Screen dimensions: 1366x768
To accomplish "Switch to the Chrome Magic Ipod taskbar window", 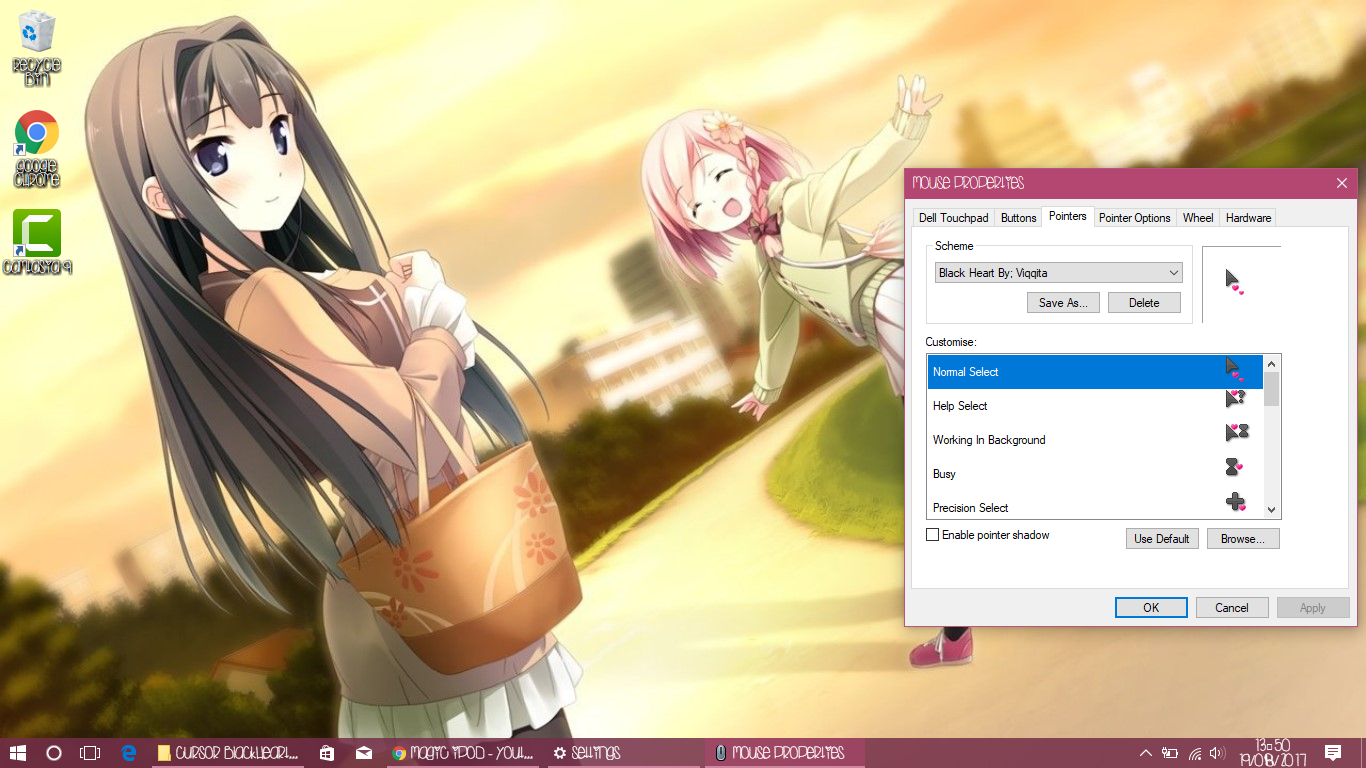I will tap(463, 753).
